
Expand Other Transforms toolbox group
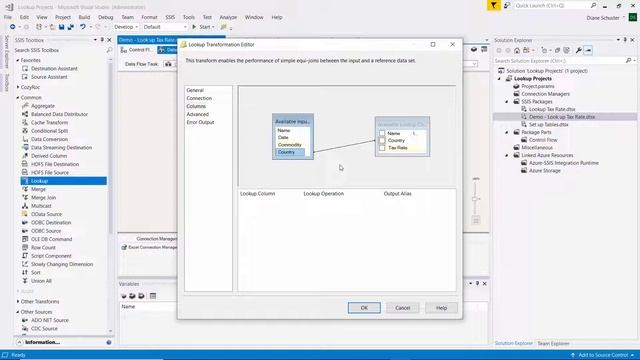click(x=18, y=301)
